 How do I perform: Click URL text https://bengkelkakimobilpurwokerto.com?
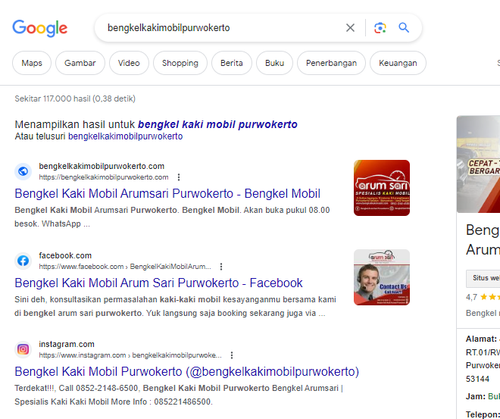tap(104, 177)
